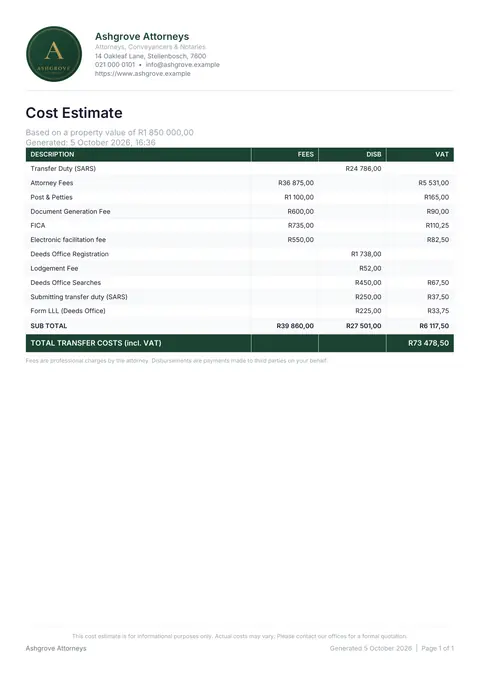The width and height of the screenshot is (480, 678).
Task: Click the R33,75 VAT amount
Action: (438, 310)
